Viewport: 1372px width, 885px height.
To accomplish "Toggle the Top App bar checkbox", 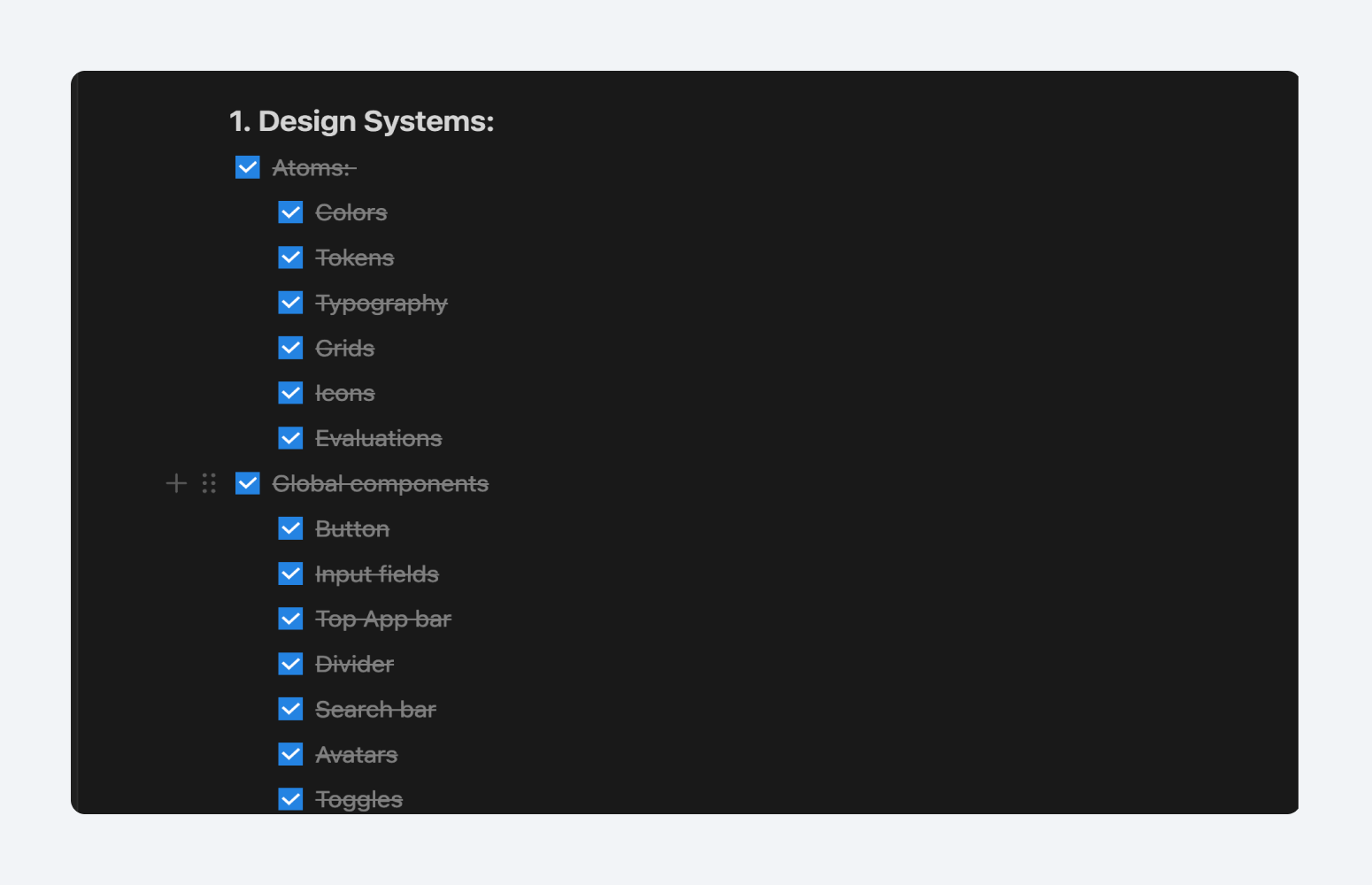I will (x=290, y=619).
